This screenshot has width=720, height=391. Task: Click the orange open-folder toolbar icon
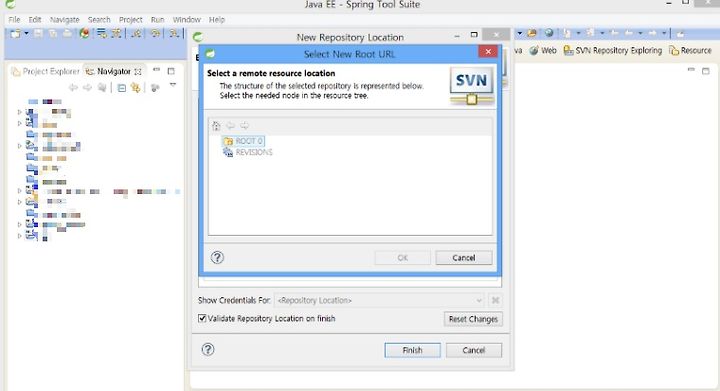point(532,33)
